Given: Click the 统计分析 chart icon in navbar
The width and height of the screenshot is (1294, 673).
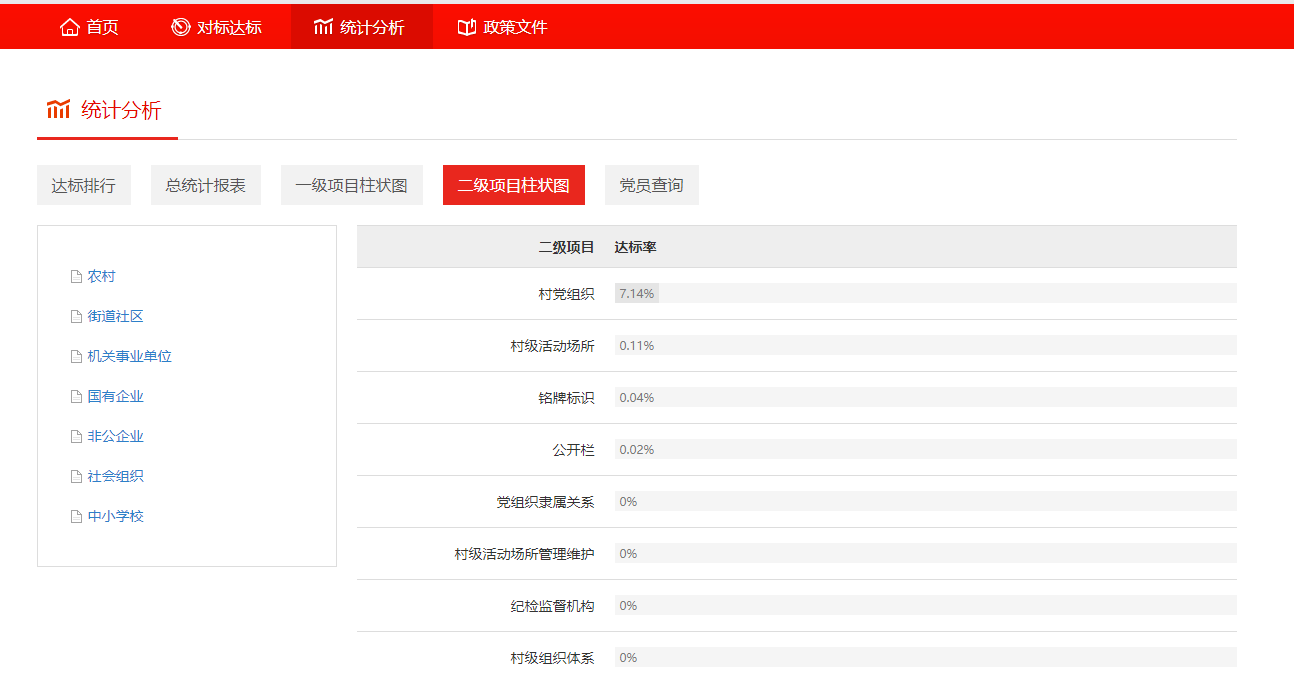Looking at the screenshot, I should (x=323, y=27).
